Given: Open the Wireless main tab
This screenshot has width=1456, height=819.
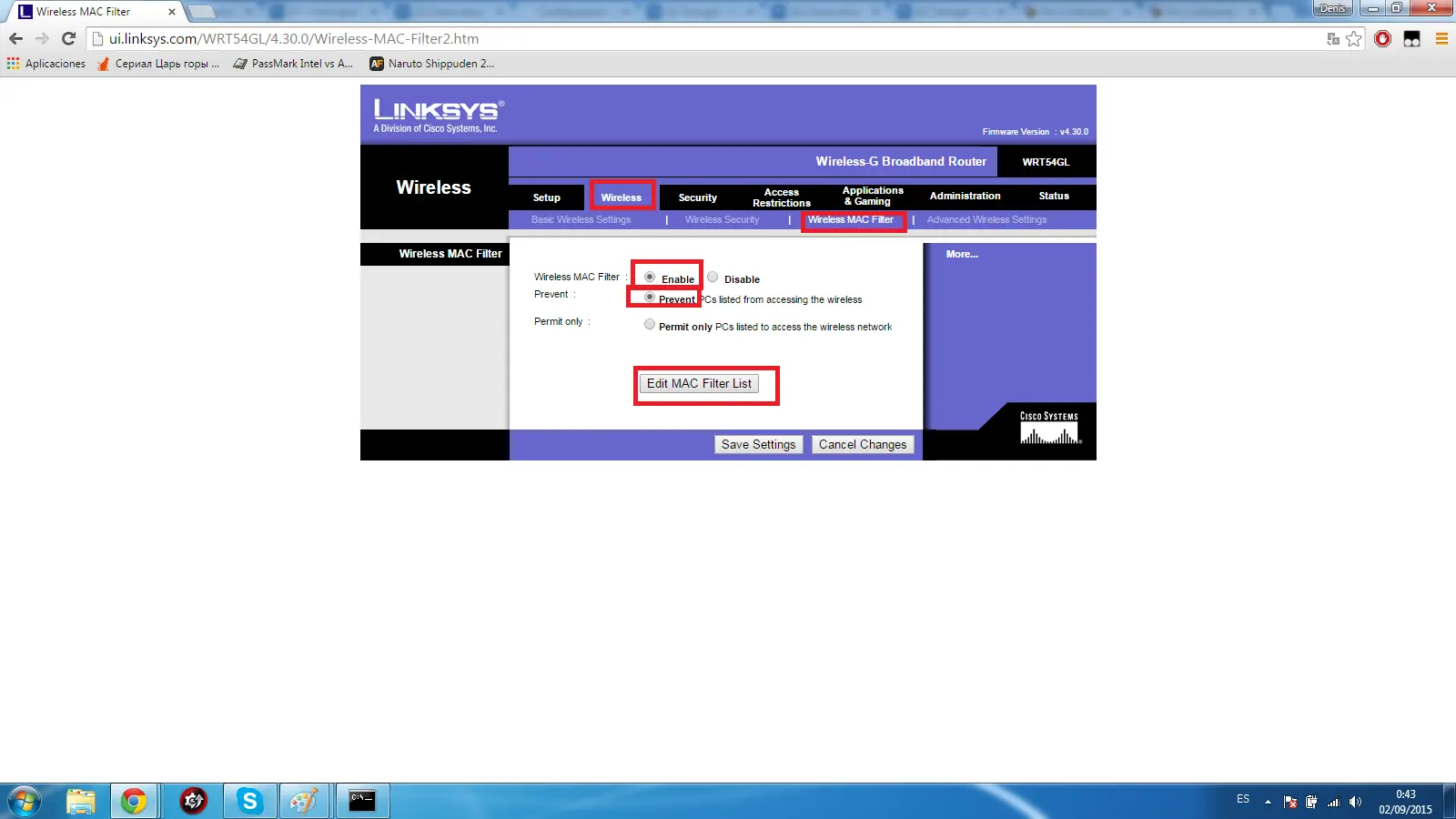Looking at the screenshot, I should 622,197.
